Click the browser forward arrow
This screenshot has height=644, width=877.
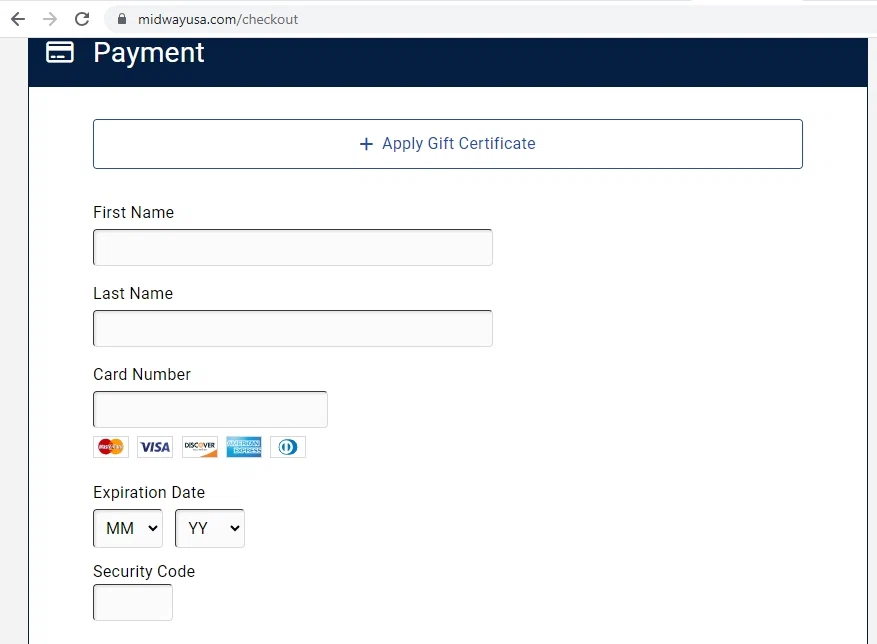(x=50, y=19)
